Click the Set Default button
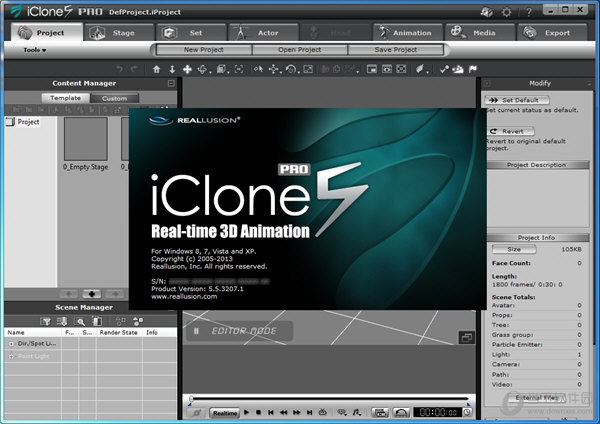Screen dimensions: 600x424 pyautogui.click(x=518, y=101)
